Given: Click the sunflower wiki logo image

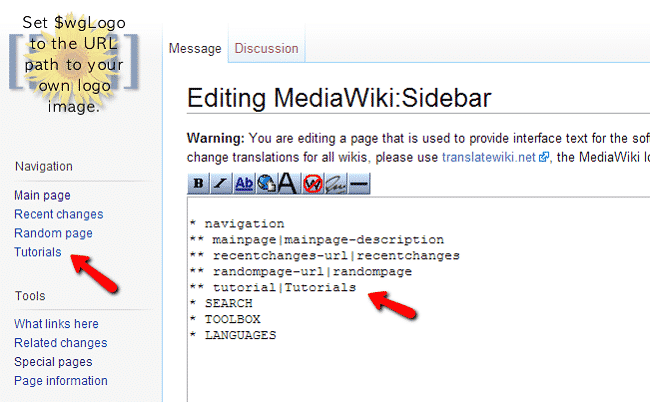Looking at the screenshot, I should 74,62.
